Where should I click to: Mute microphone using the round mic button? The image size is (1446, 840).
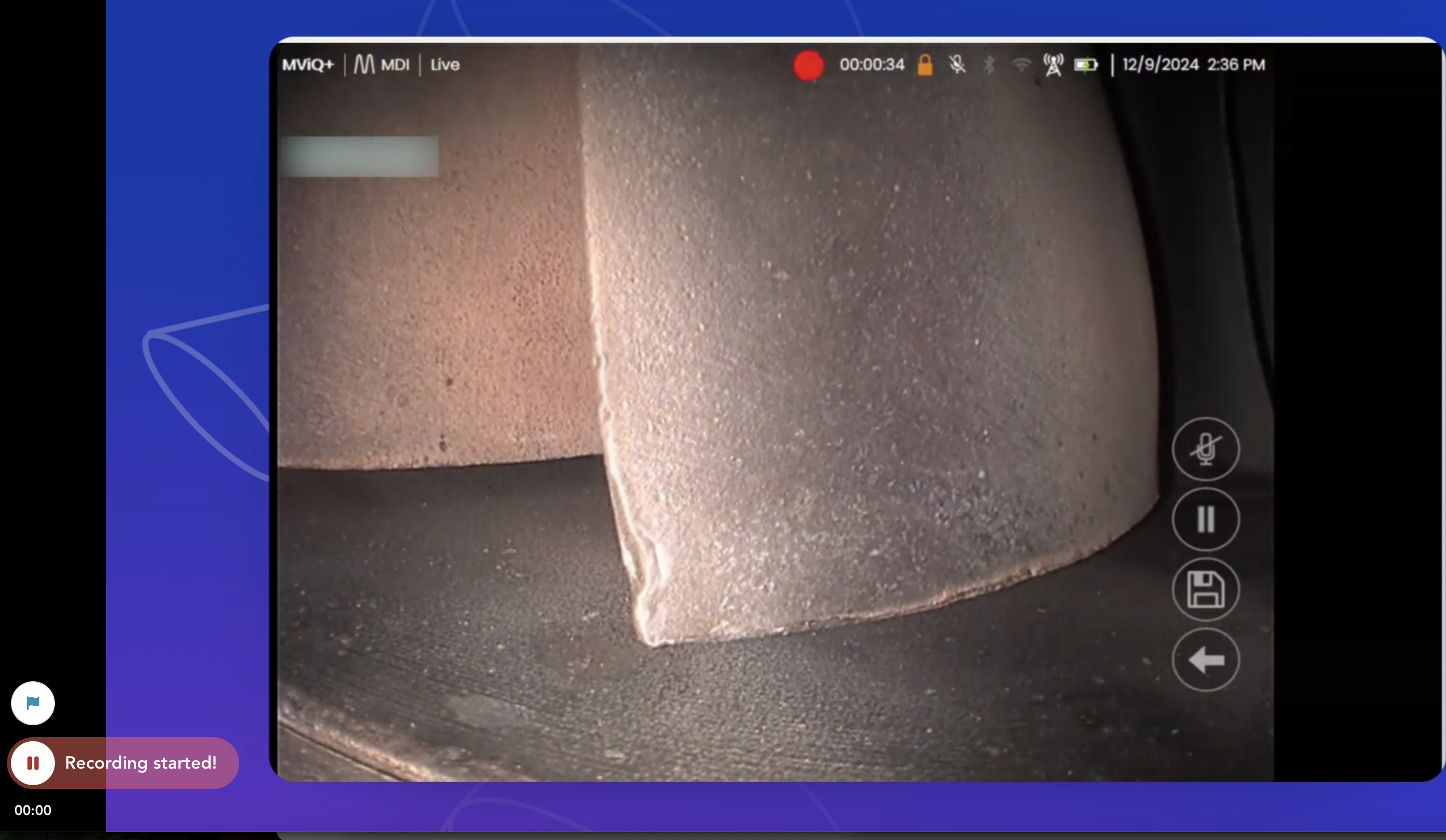[1205, 449]
